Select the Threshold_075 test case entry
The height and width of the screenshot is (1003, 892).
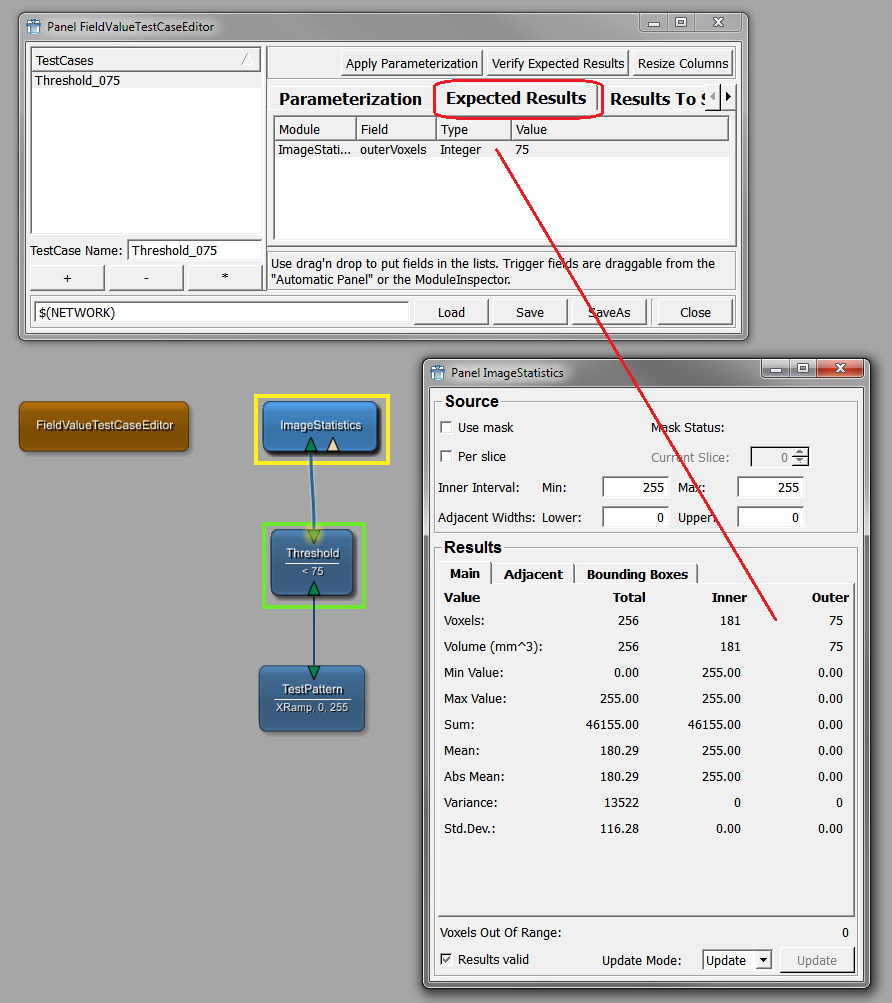click(x=78, y=80)
